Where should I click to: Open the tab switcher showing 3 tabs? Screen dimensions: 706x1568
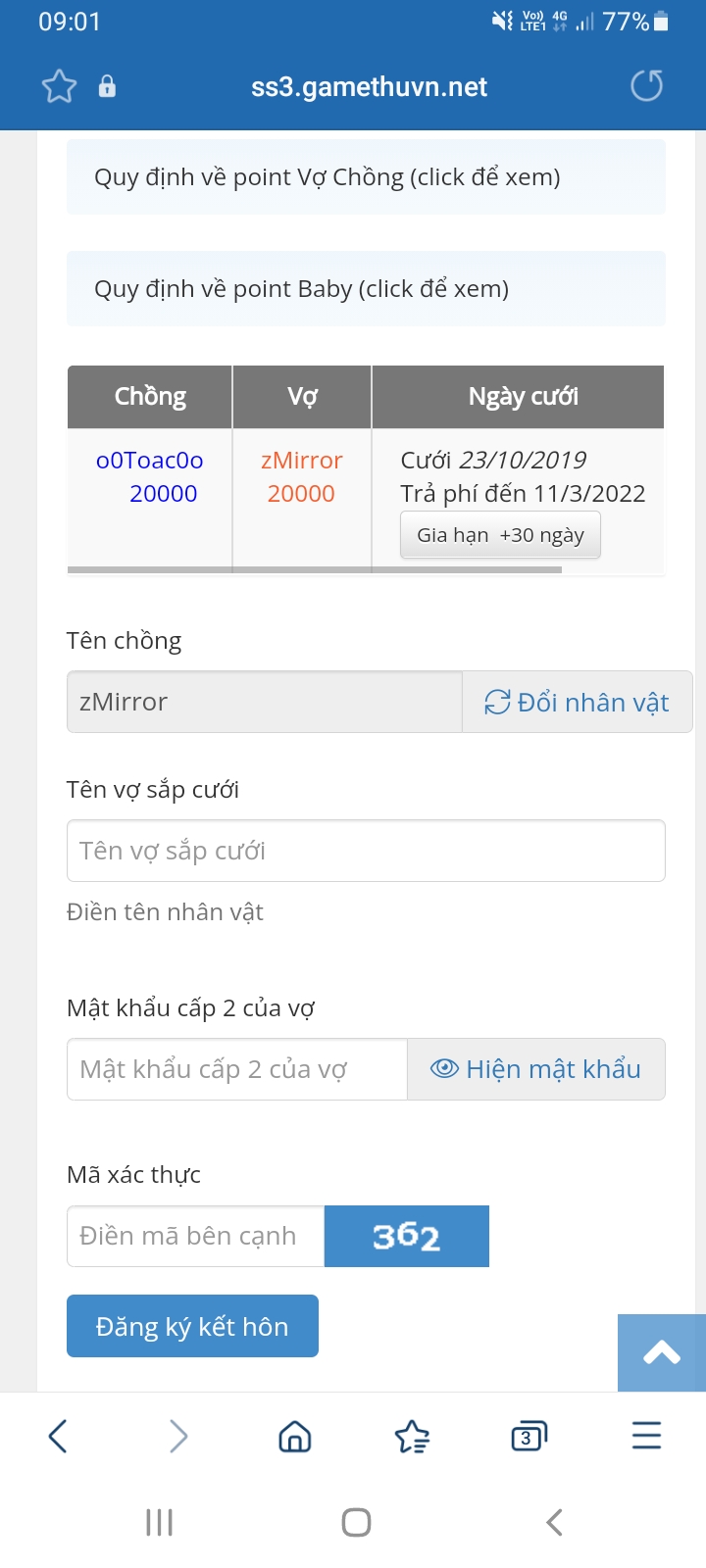tap(529, 1436)
